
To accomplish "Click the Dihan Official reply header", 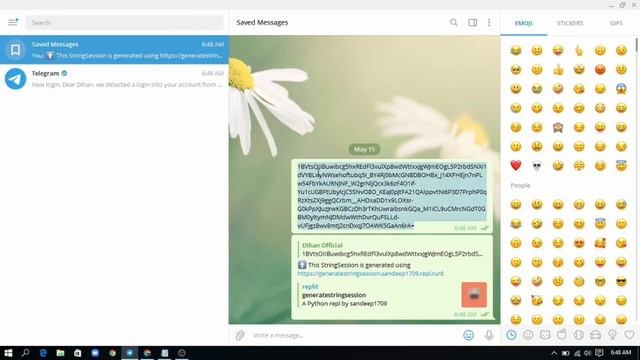I will click(x=322, y=245).
